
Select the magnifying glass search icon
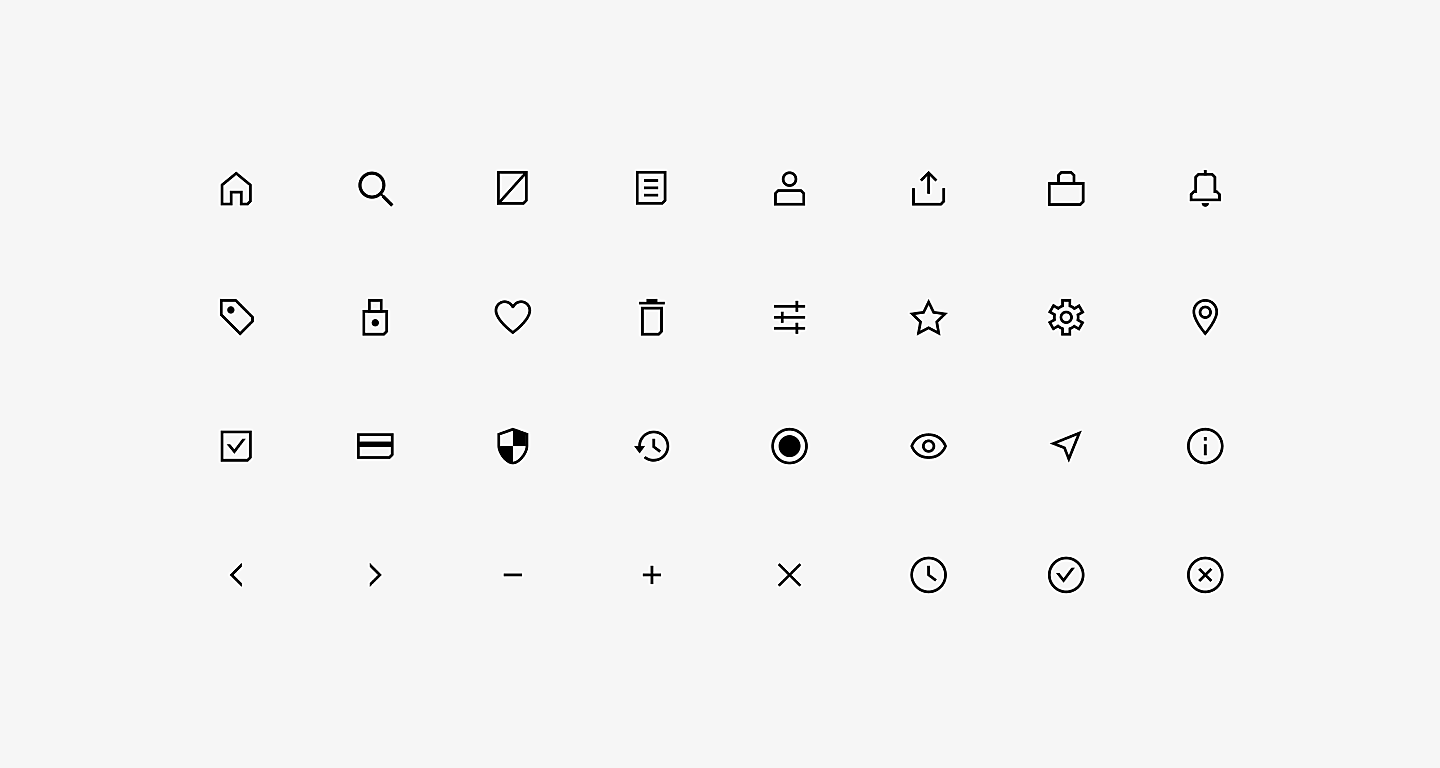tap(375, 188)
